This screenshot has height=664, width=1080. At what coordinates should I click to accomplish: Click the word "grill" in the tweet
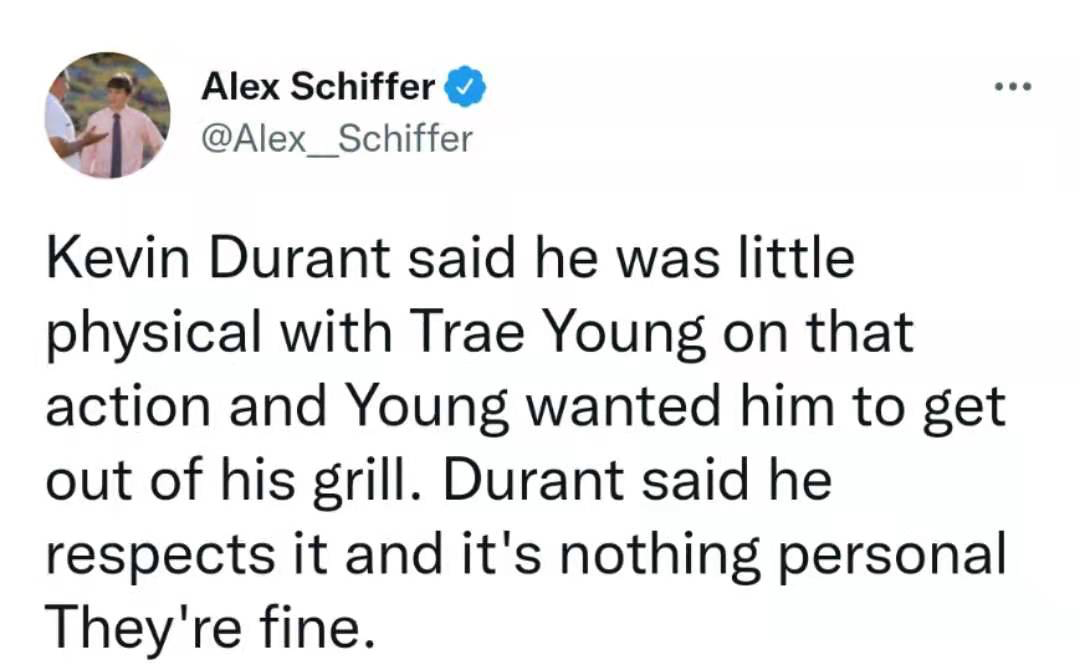tap(365, 482)
